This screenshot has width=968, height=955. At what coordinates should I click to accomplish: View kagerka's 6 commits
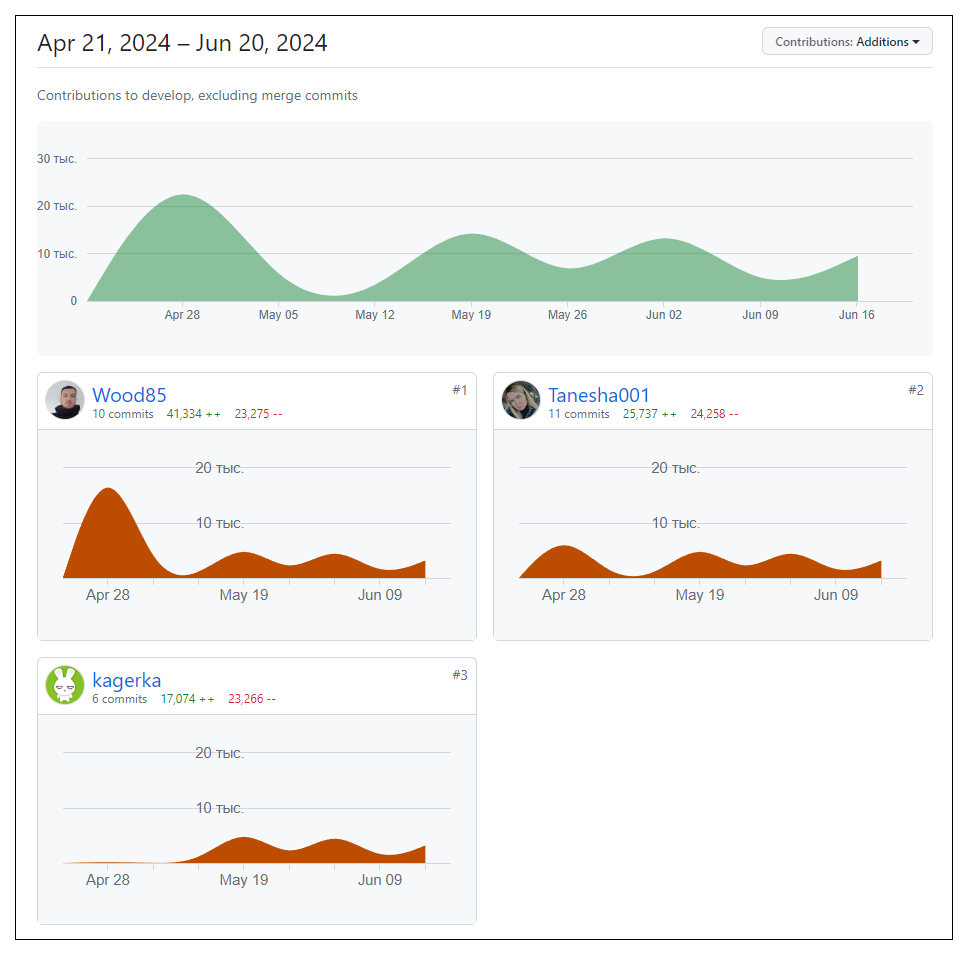120,699
